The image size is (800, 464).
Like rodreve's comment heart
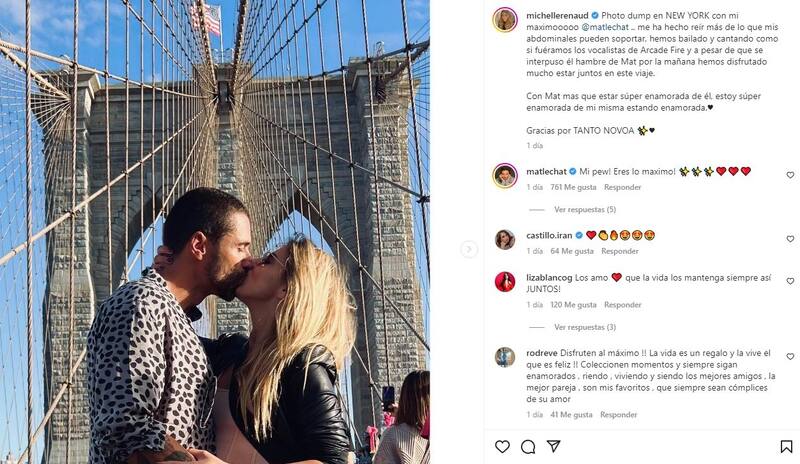click(x=790, y=356)
